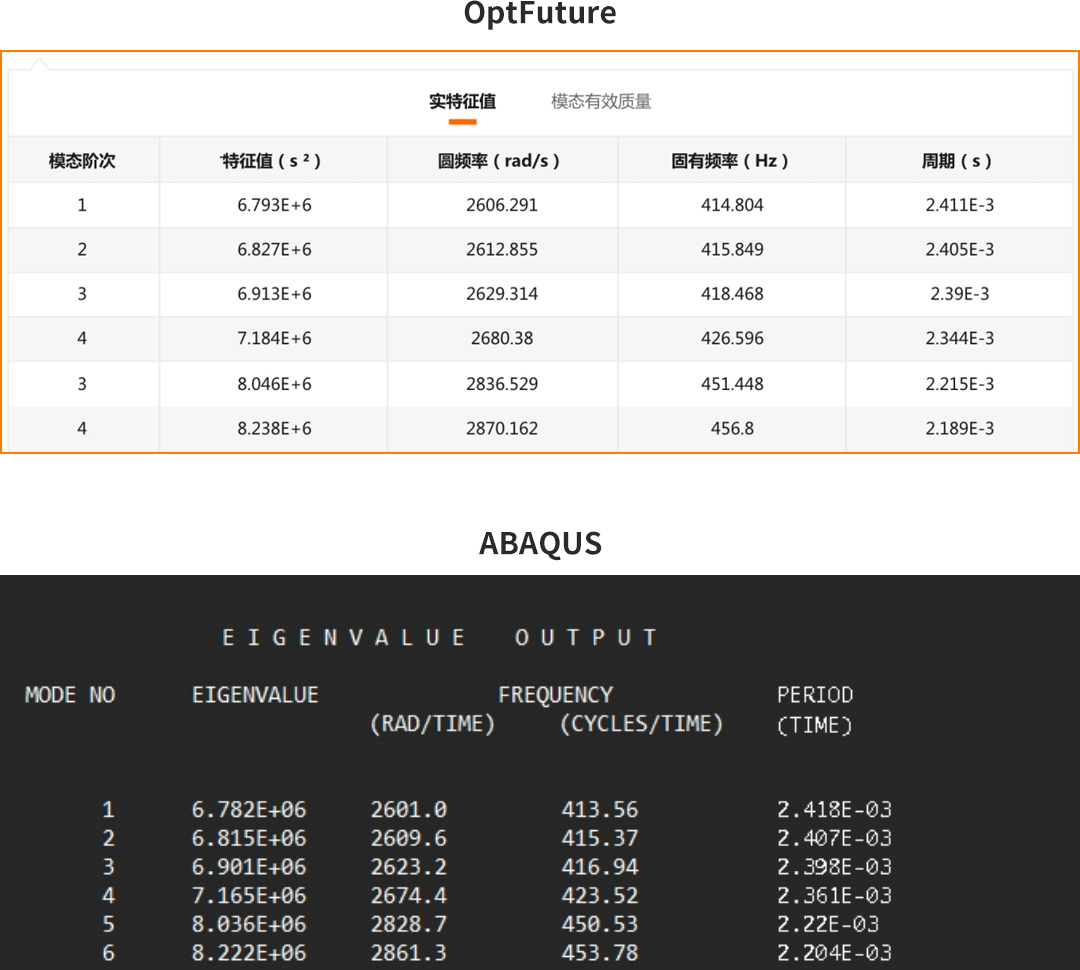This screenshot has width=1080, height=970.
Task: Click the spaced EIGENVALUE OUTPUT title
Action: pos(440,638)
